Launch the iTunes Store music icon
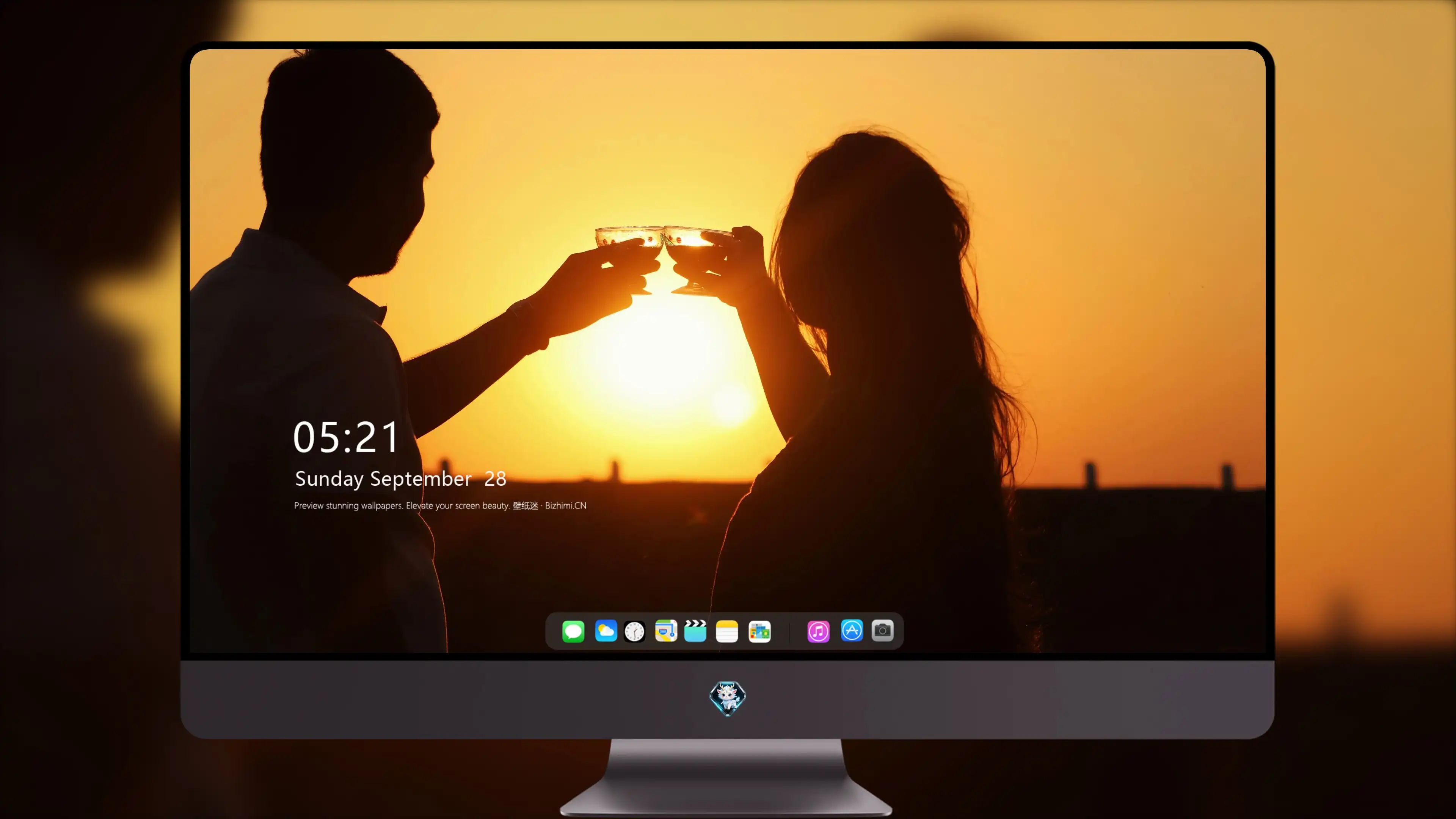1456x819 pixels. pos(819,631)
